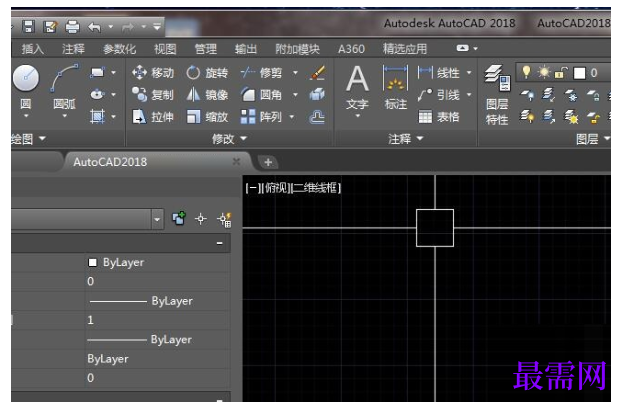Open the 参数化 ribbon tab
Screen dimensions: 625x407
(x=119, y=49)
